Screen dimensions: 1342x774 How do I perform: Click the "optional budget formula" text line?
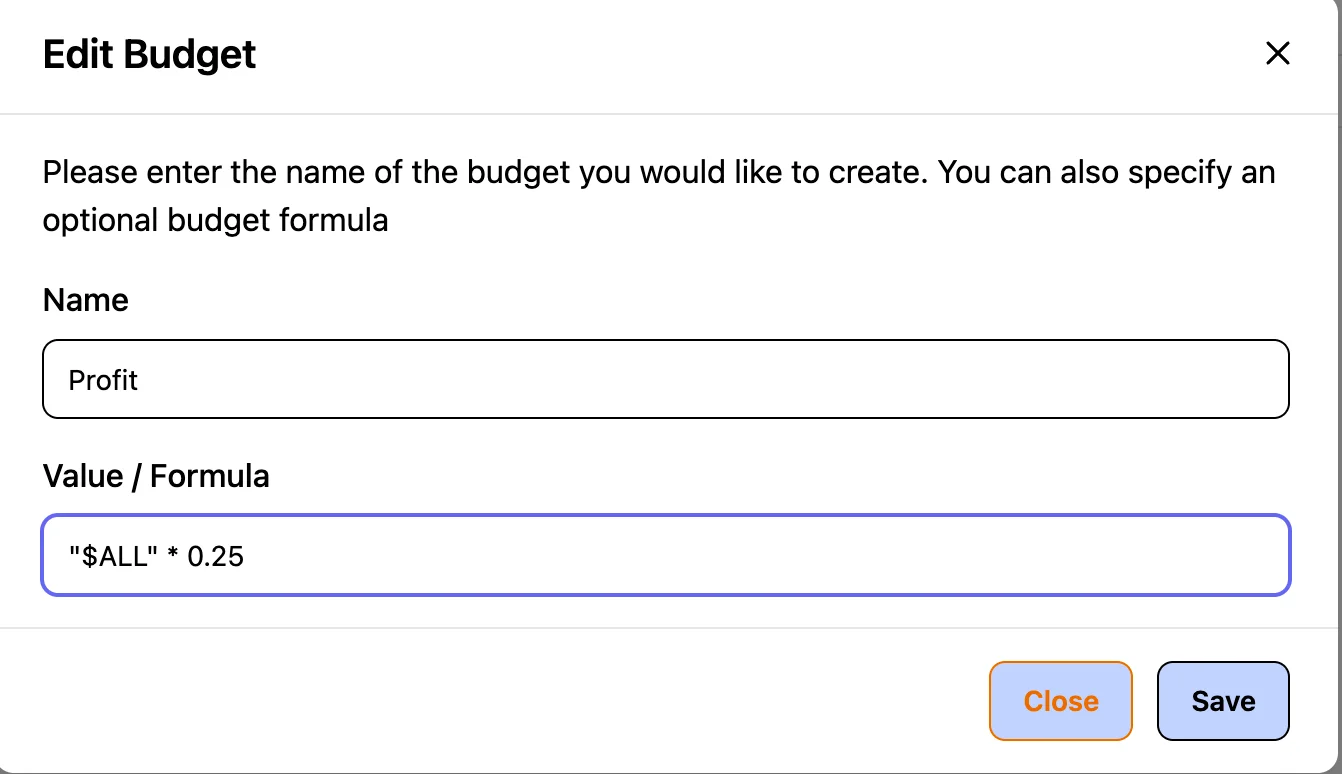(x=215, y=219)
